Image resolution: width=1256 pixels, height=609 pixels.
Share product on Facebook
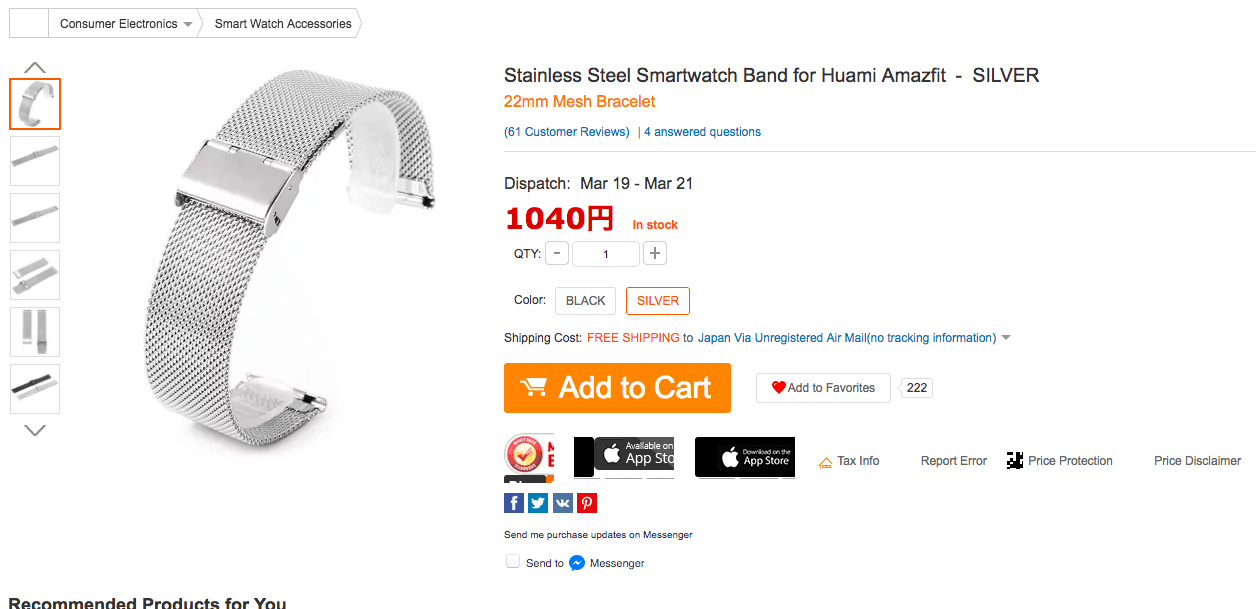514,503
